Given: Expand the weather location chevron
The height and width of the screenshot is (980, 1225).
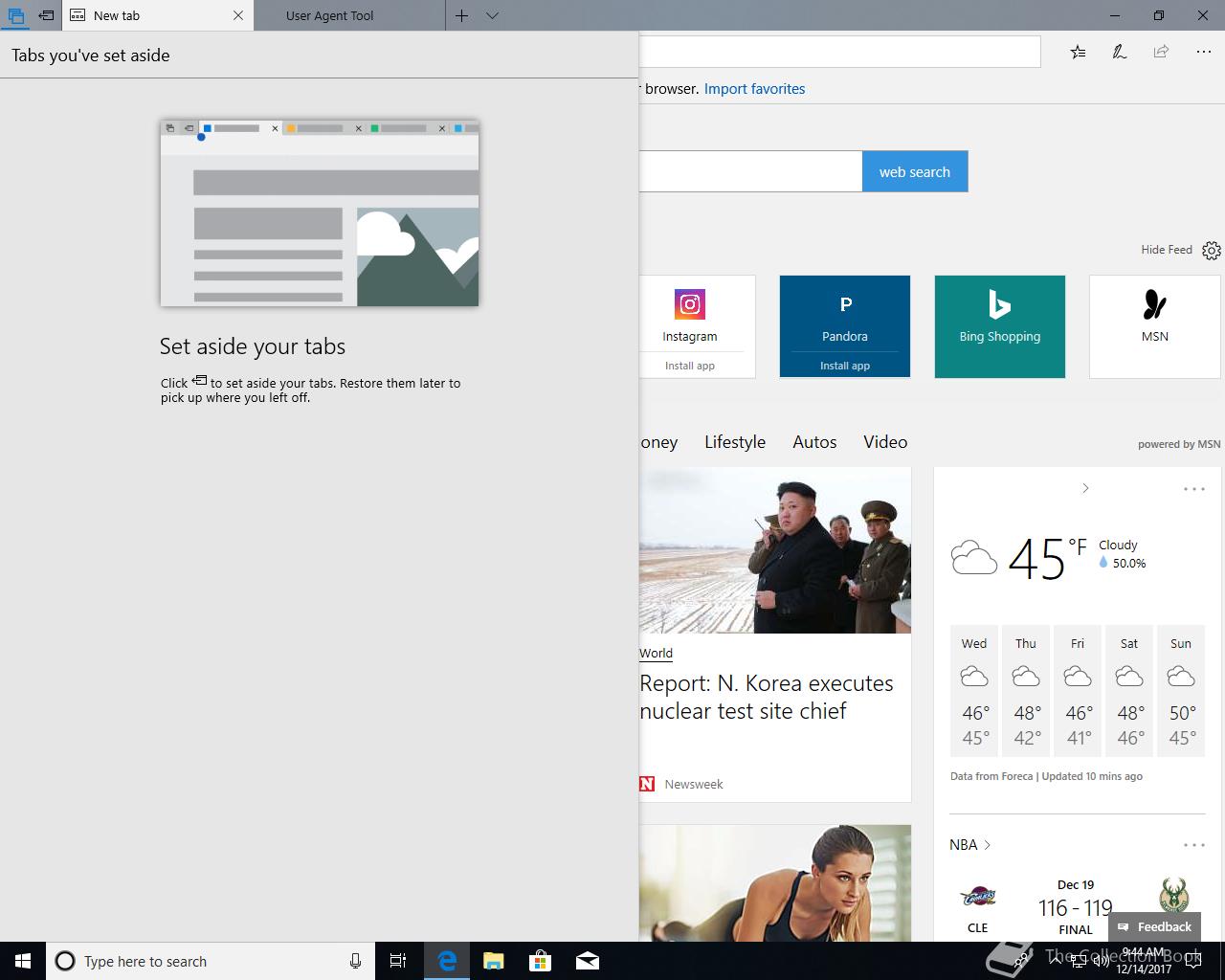Looking at the screenshot, I should tap(1085, 488).
